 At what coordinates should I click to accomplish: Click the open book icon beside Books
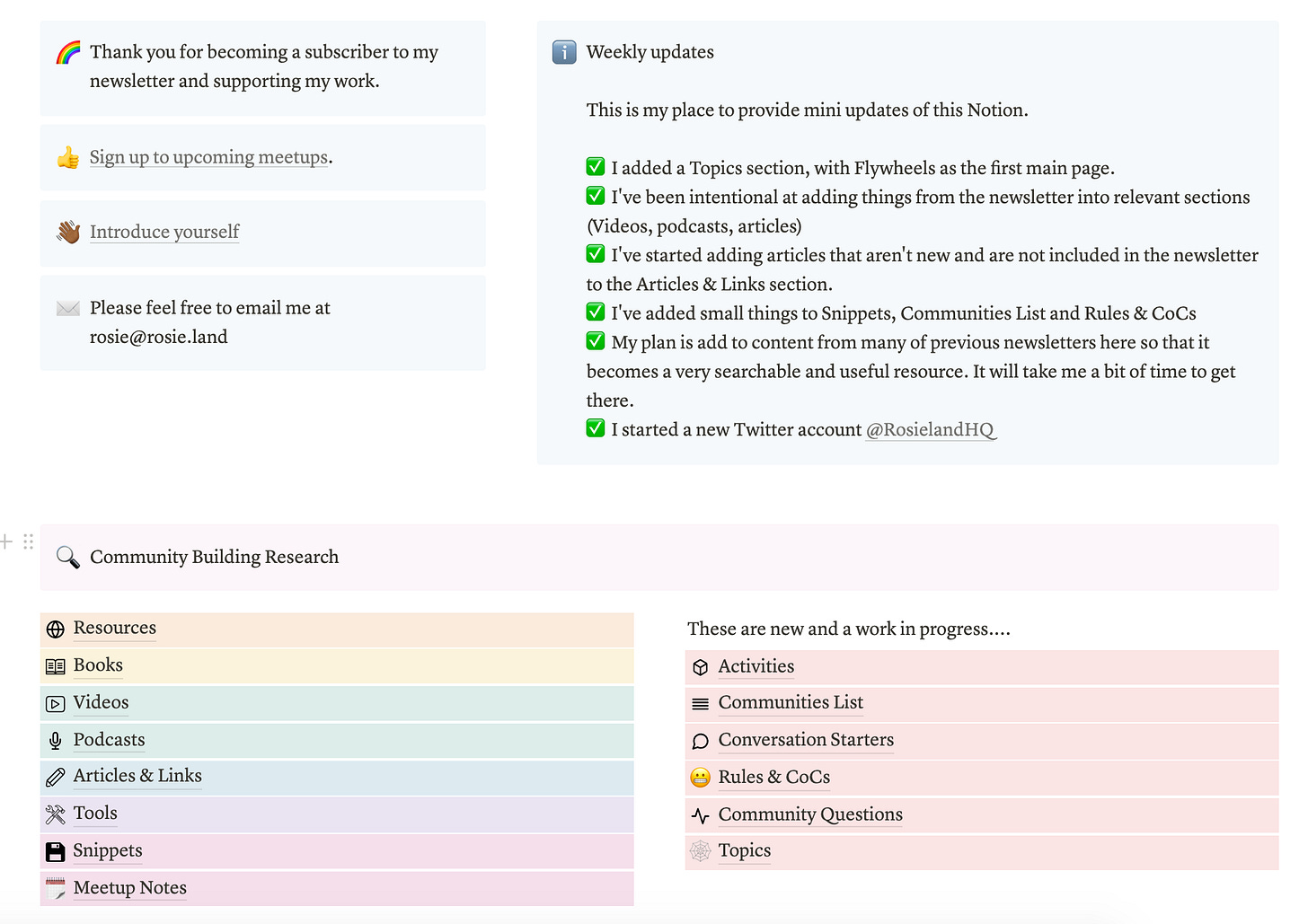pos(56,666)
